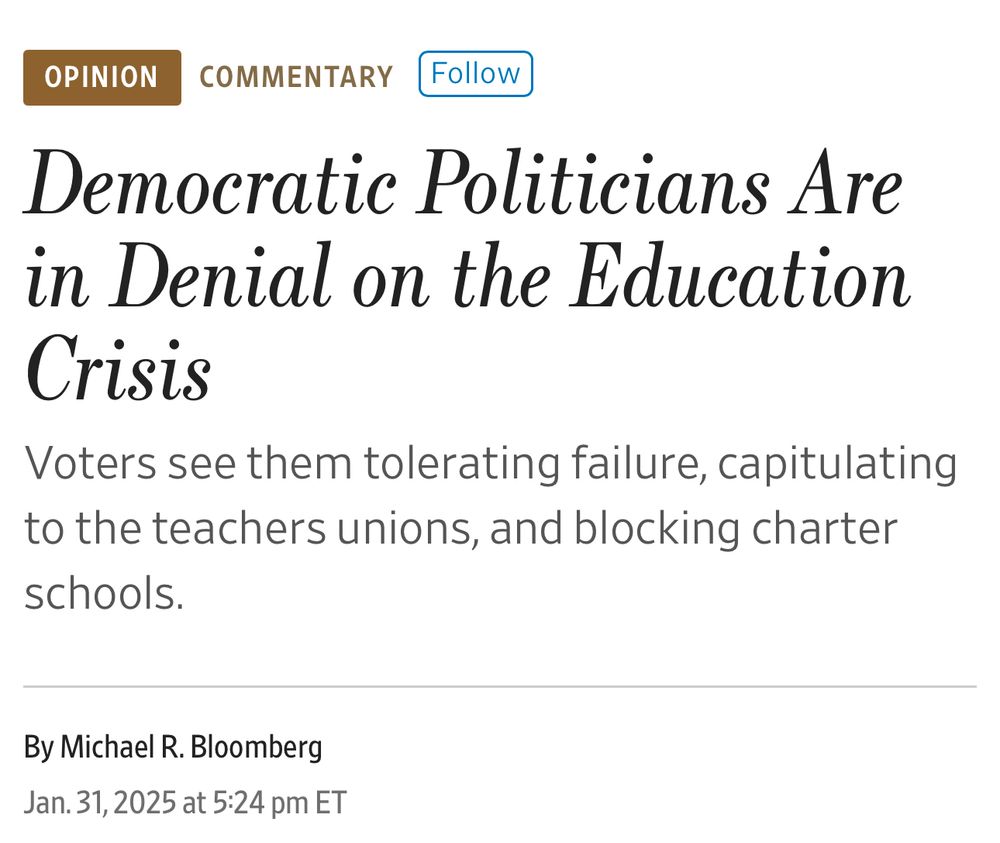The height and width of the screenshot is (843, 1000).
Task: Toggle following the Commentary column
Action: tap(476, 73)
